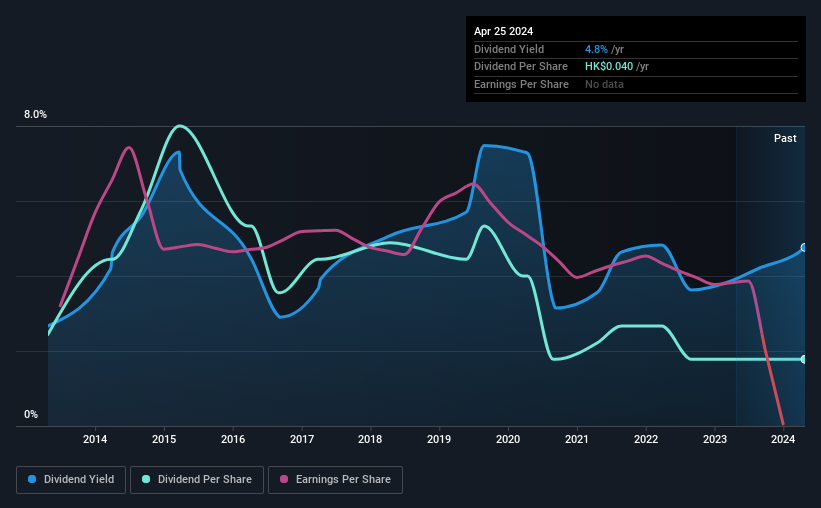Click the Apr 25 2024 tooltip date header
The width and height of the screenshot is (821, 508).
pyautogui.click(x=504, y=31)
